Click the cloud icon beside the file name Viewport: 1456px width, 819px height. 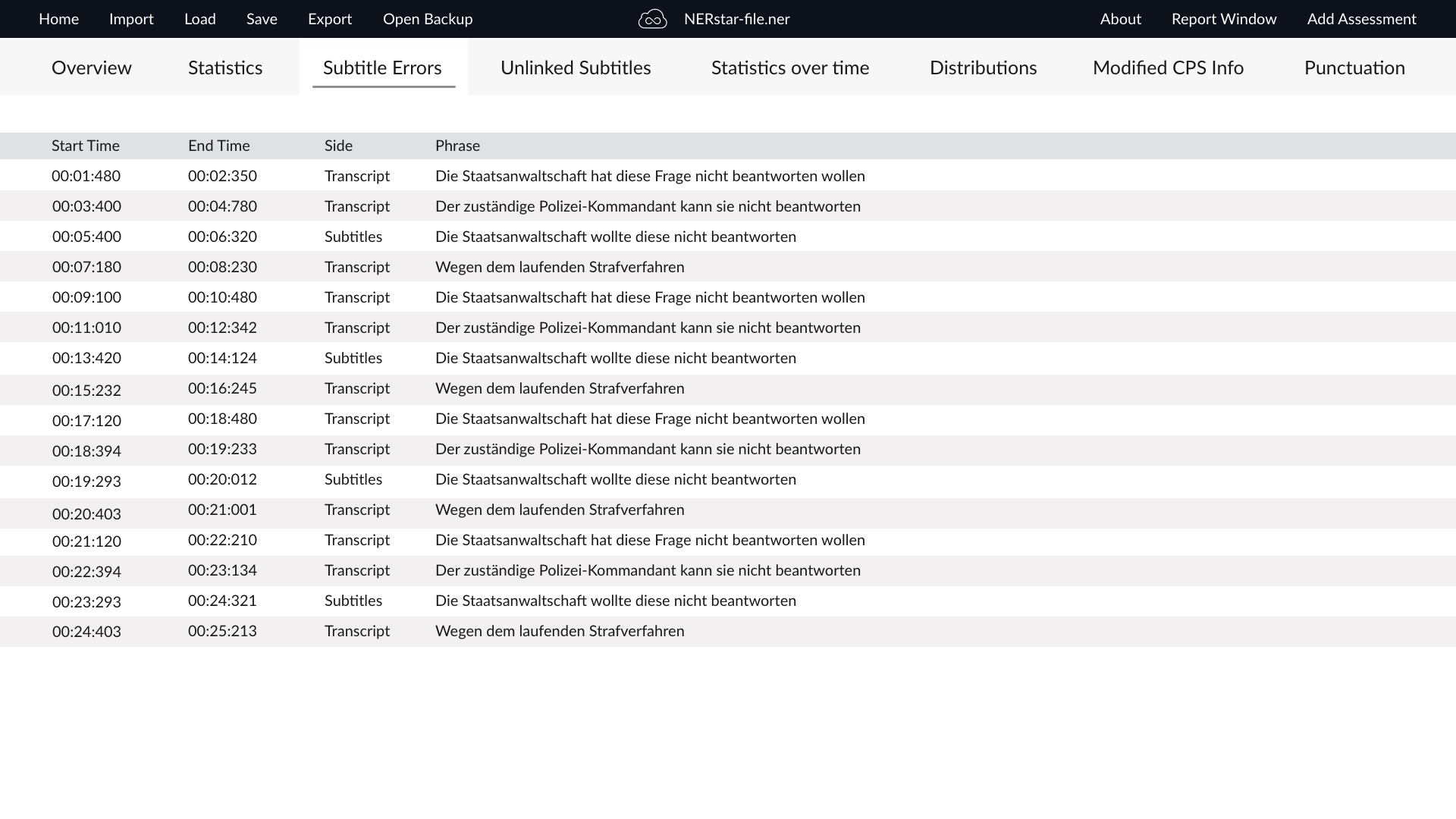coord(652,19)
